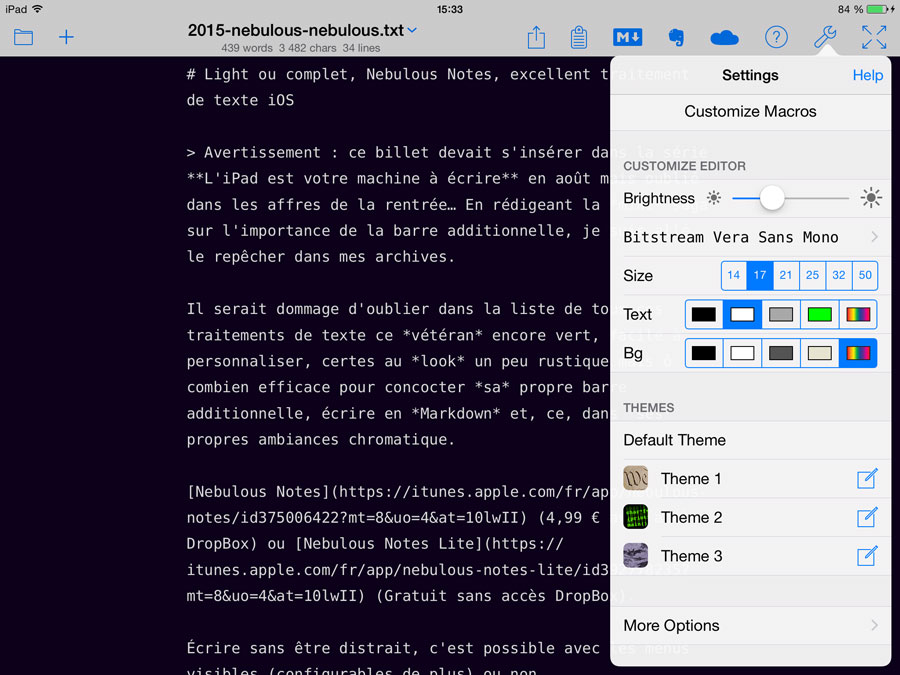Close settings via wrench icon
900x675 pixels.
(x=825, y=37)
